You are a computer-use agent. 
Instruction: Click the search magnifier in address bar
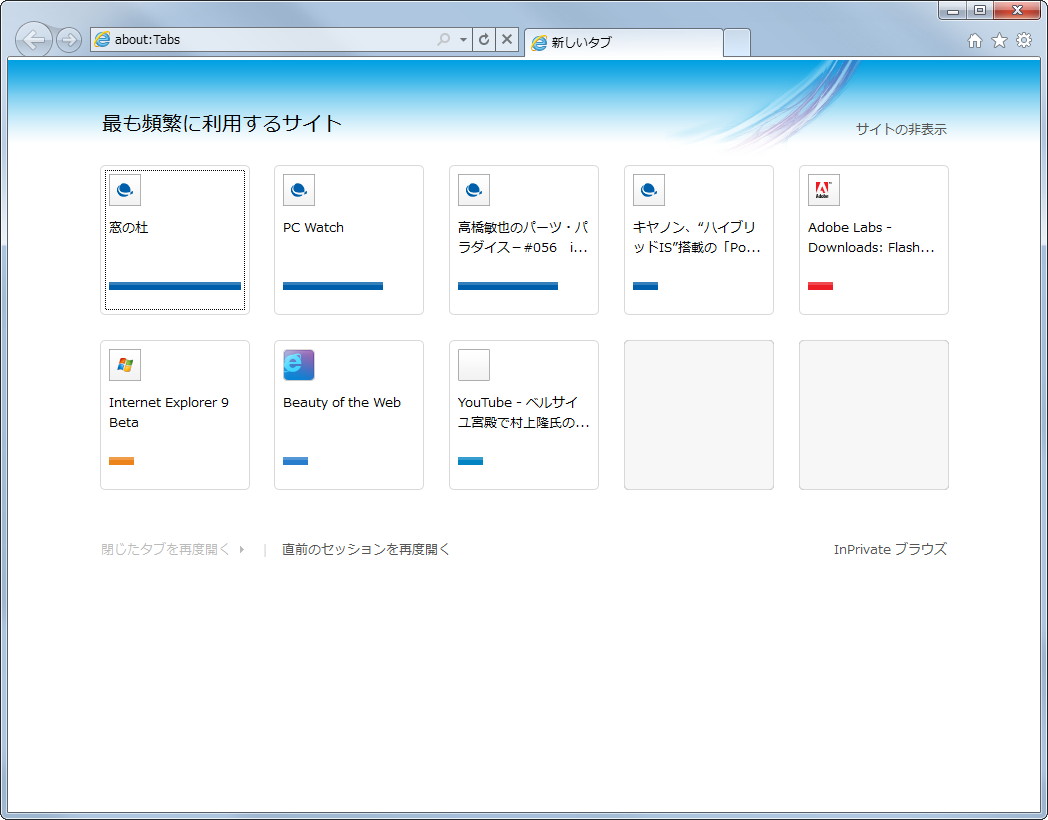click(444, 39)
